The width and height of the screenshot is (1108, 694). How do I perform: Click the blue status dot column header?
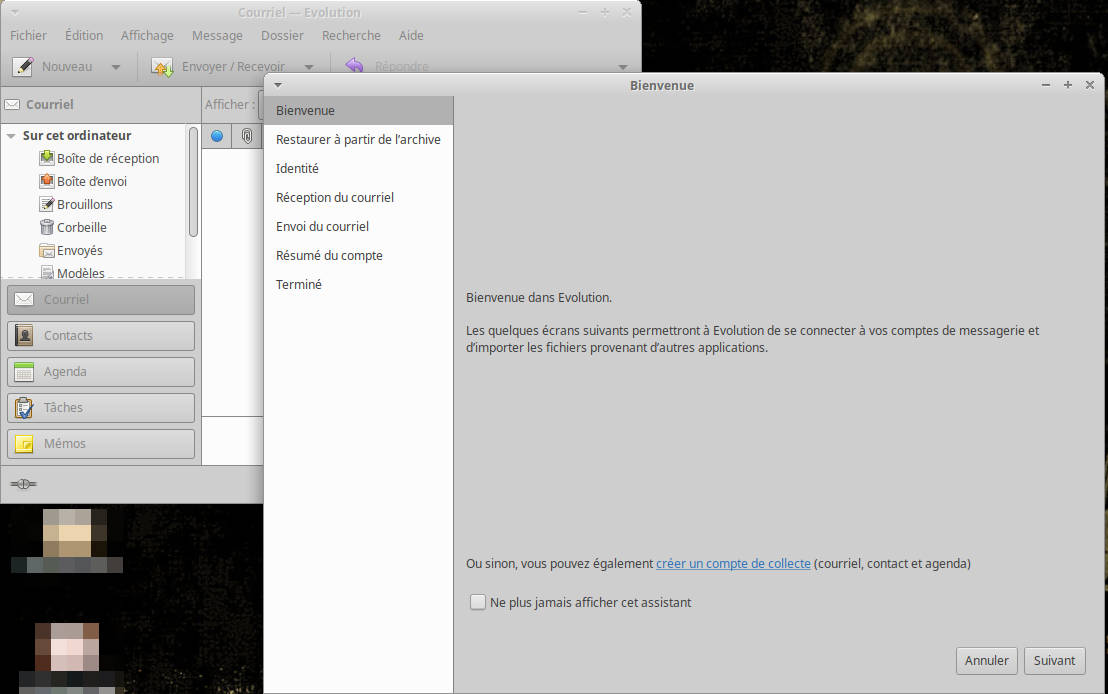(217, 136)
